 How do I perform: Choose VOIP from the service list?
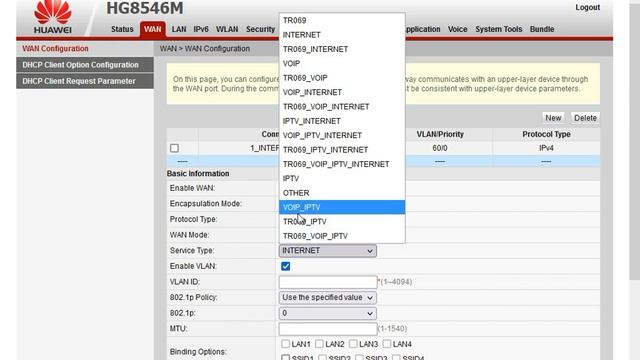coord(342,64)
